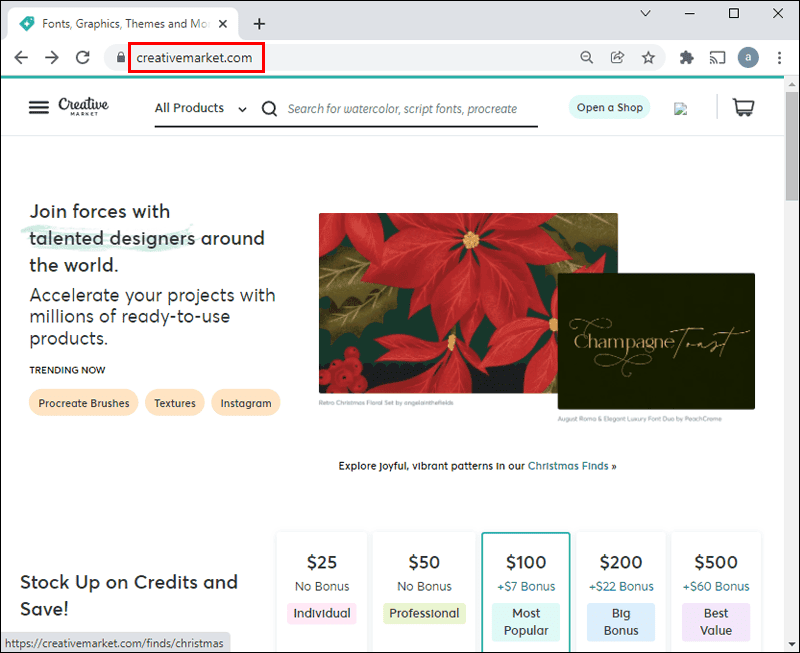Open the site navigation hamburger menu

coord(38,107)
